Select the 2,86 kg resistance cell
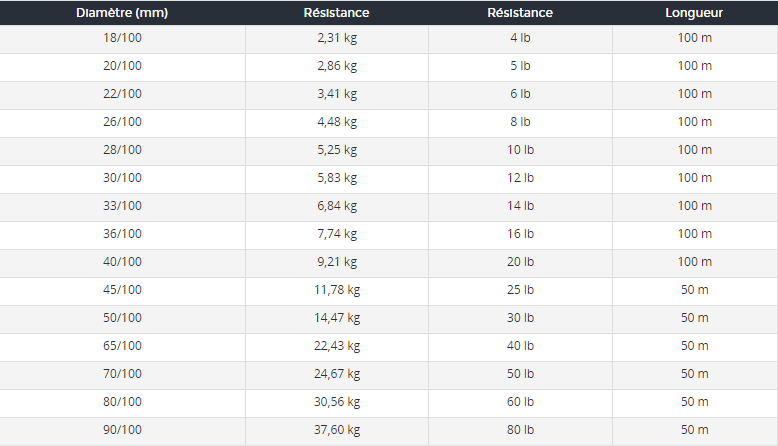The width and height of the screenshot is (778, 446). coord(337,66)
